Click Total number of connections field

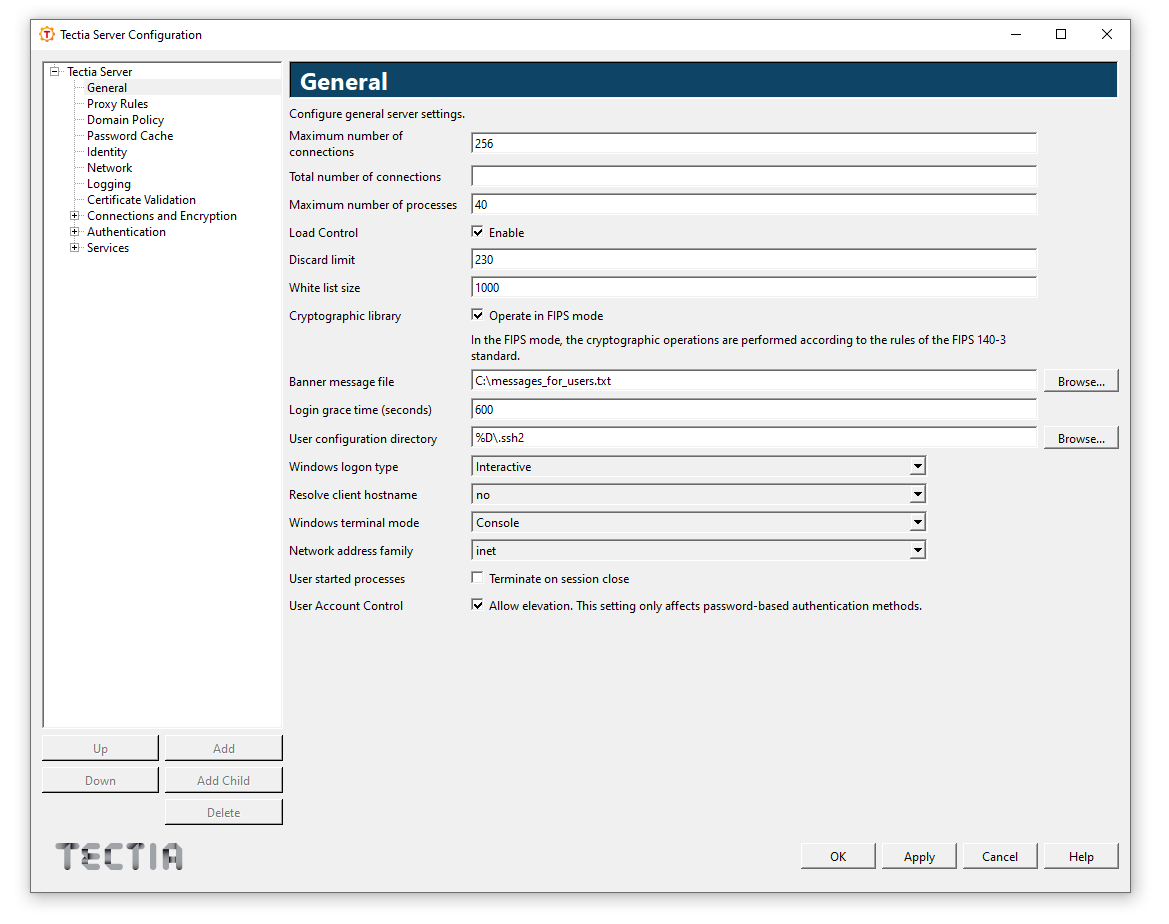coord(754,176)
